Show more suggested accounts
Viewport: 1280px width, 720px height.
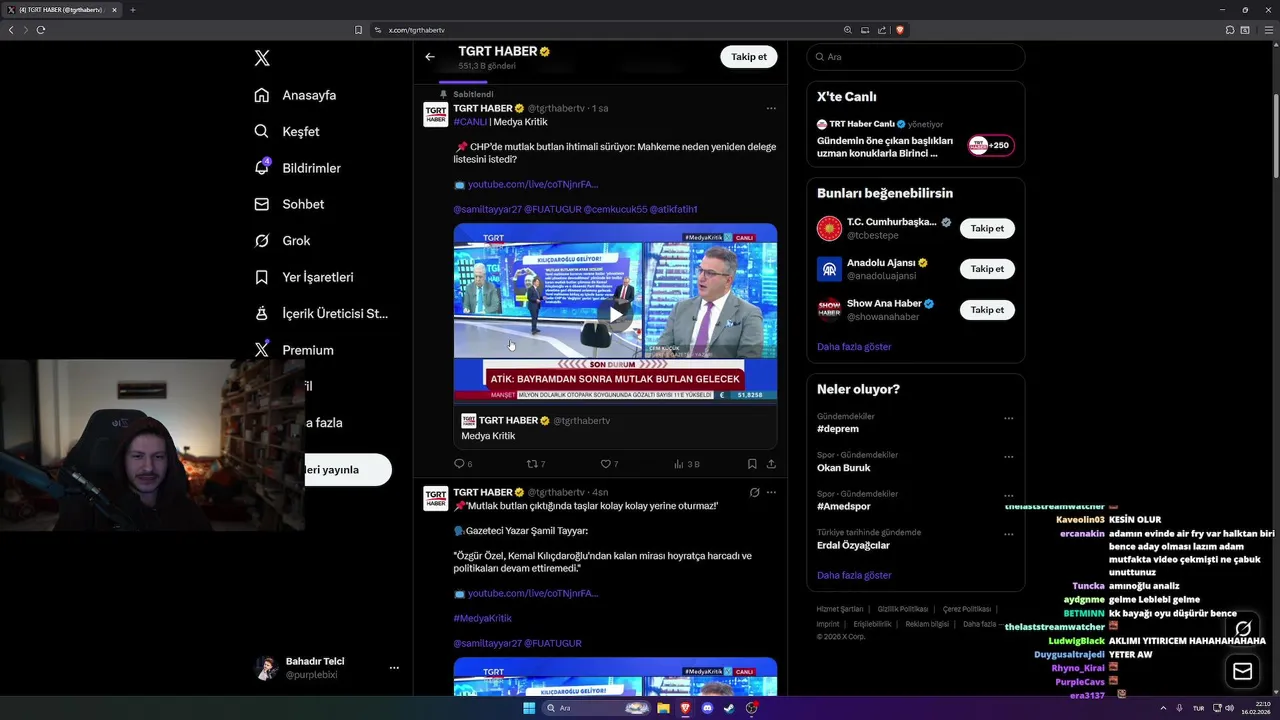tap(854, 347)
